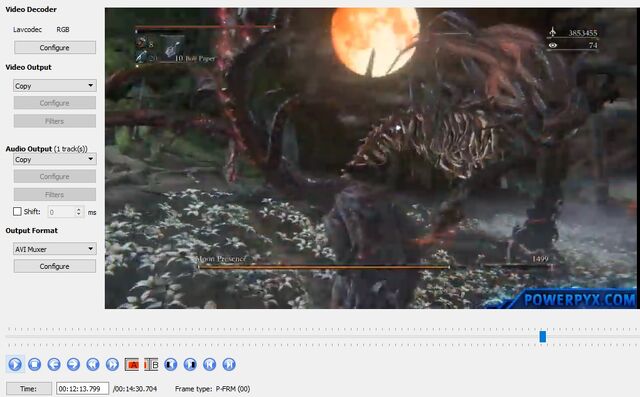
Task: Jump to the previous keyframe
Action: (93, 364)
